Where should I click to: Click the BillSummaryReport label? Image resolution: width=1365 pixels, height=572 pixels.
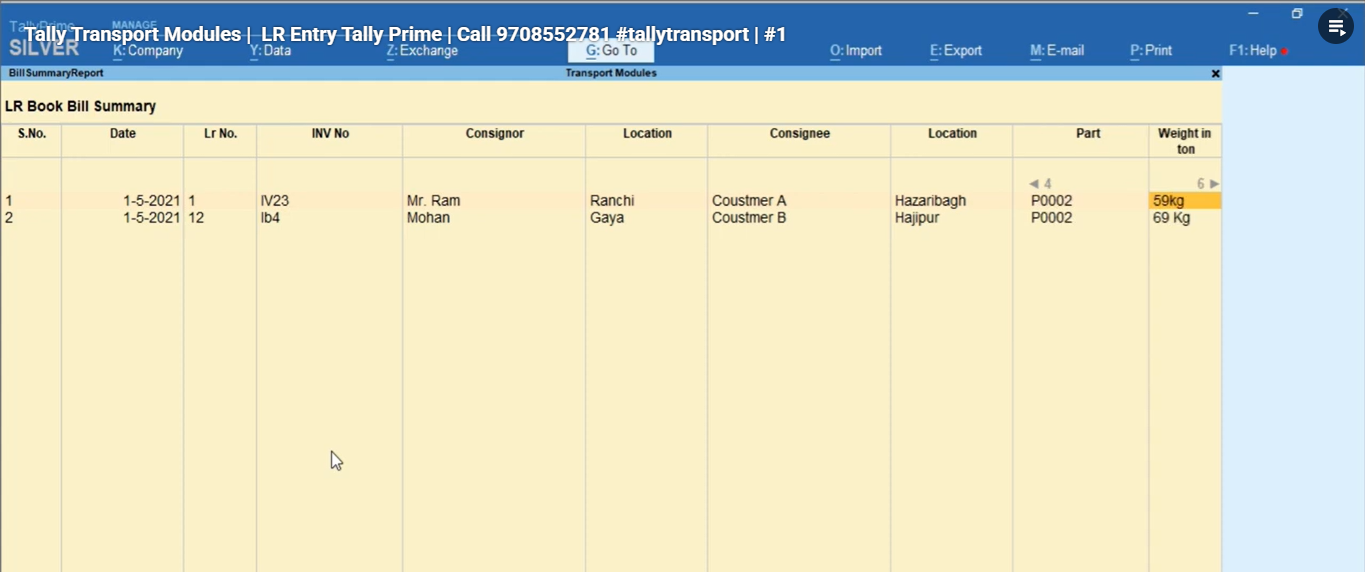coord(56,73)
